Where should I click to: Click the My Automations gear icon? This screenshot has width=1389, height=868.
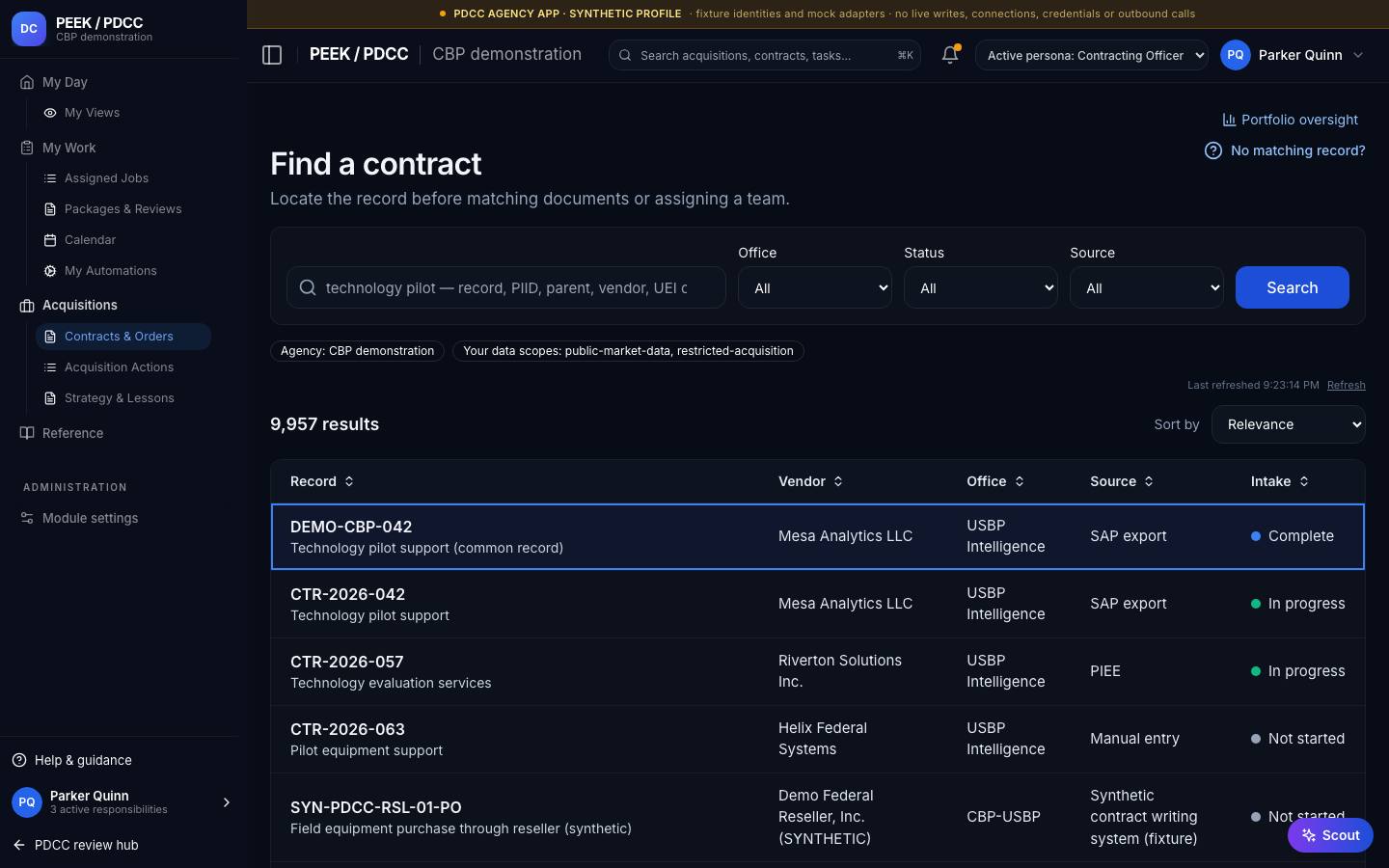coord(50,271)
